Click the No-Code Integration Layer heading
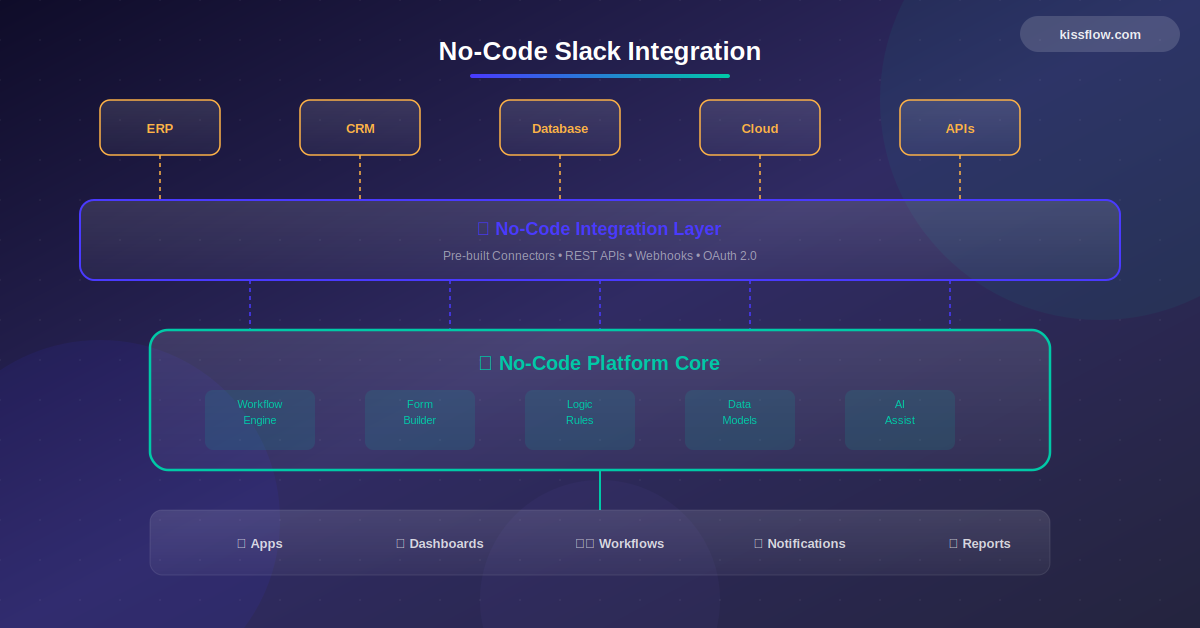Screen dimensions: 1200x628 tap(599, 229)
